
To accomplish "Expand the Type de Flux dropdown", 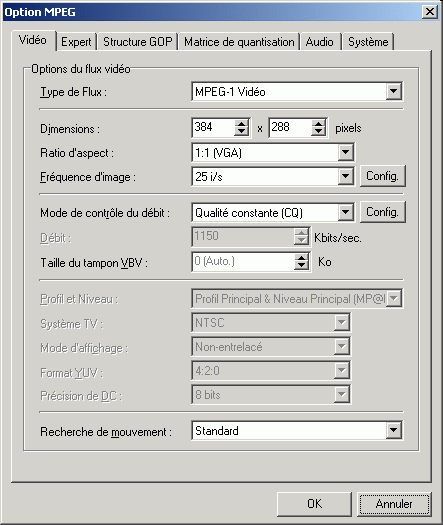I will pyautogui.click(x=393, y=91).
